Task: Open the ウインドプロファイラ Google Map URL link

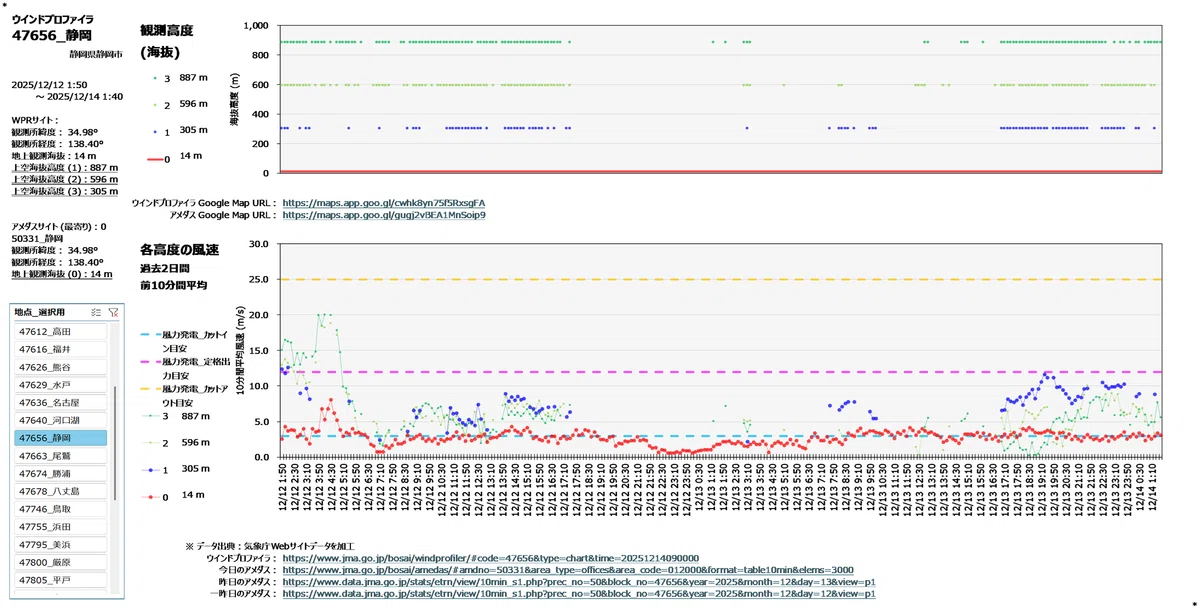Action: pyautogui.click(x=383, y=202)
